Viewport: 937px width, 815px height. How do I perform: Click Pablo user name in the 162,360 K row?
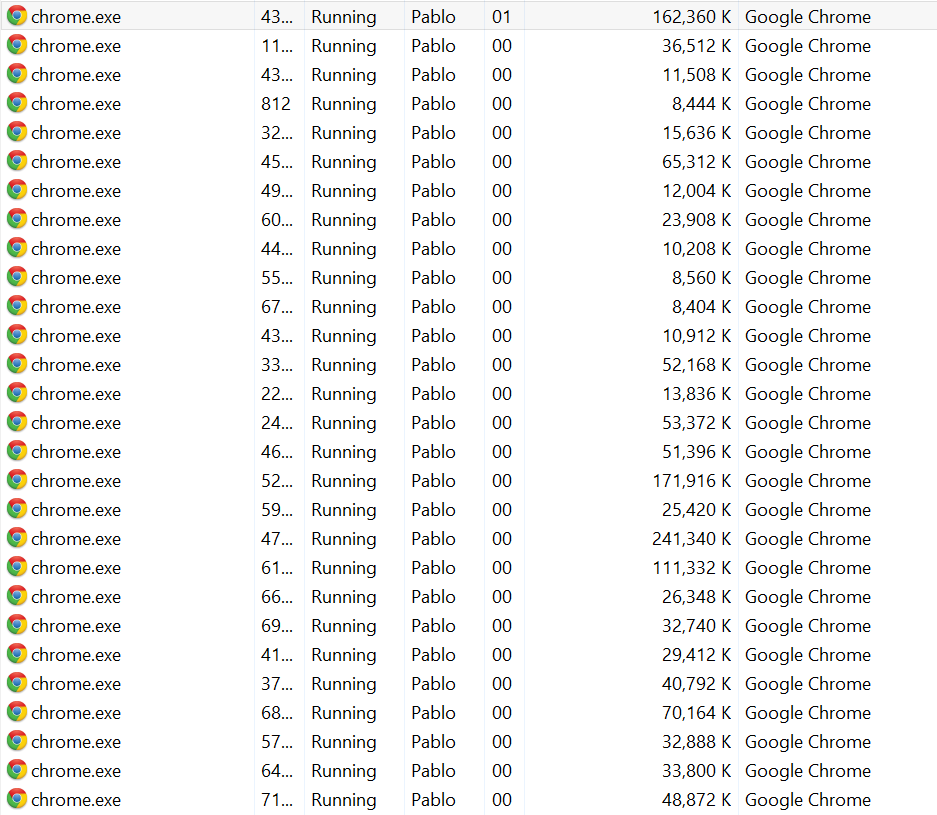click(433, 17)
